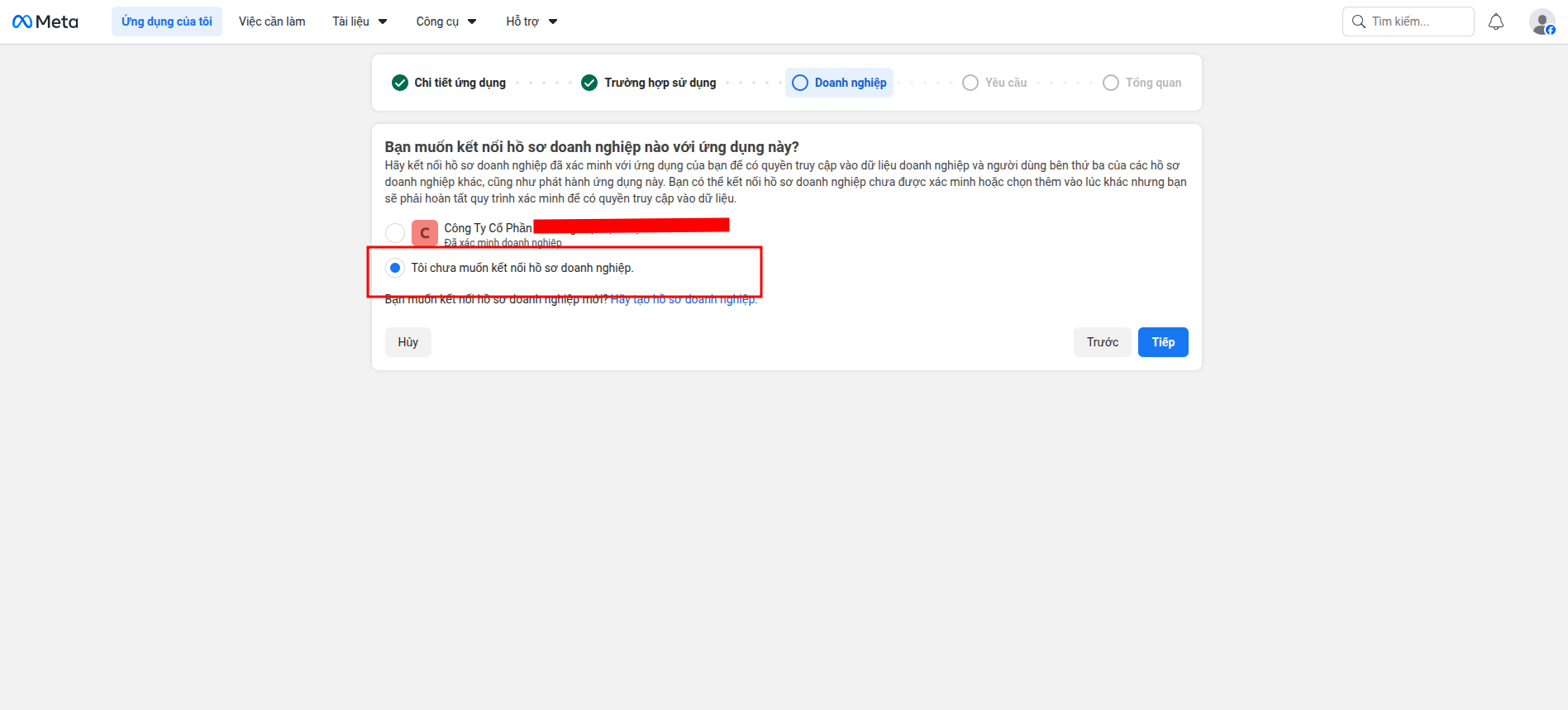1568x710 pixels.
Task: Open the Ứng dụng của tôi tab
Action: click(167, 21)
